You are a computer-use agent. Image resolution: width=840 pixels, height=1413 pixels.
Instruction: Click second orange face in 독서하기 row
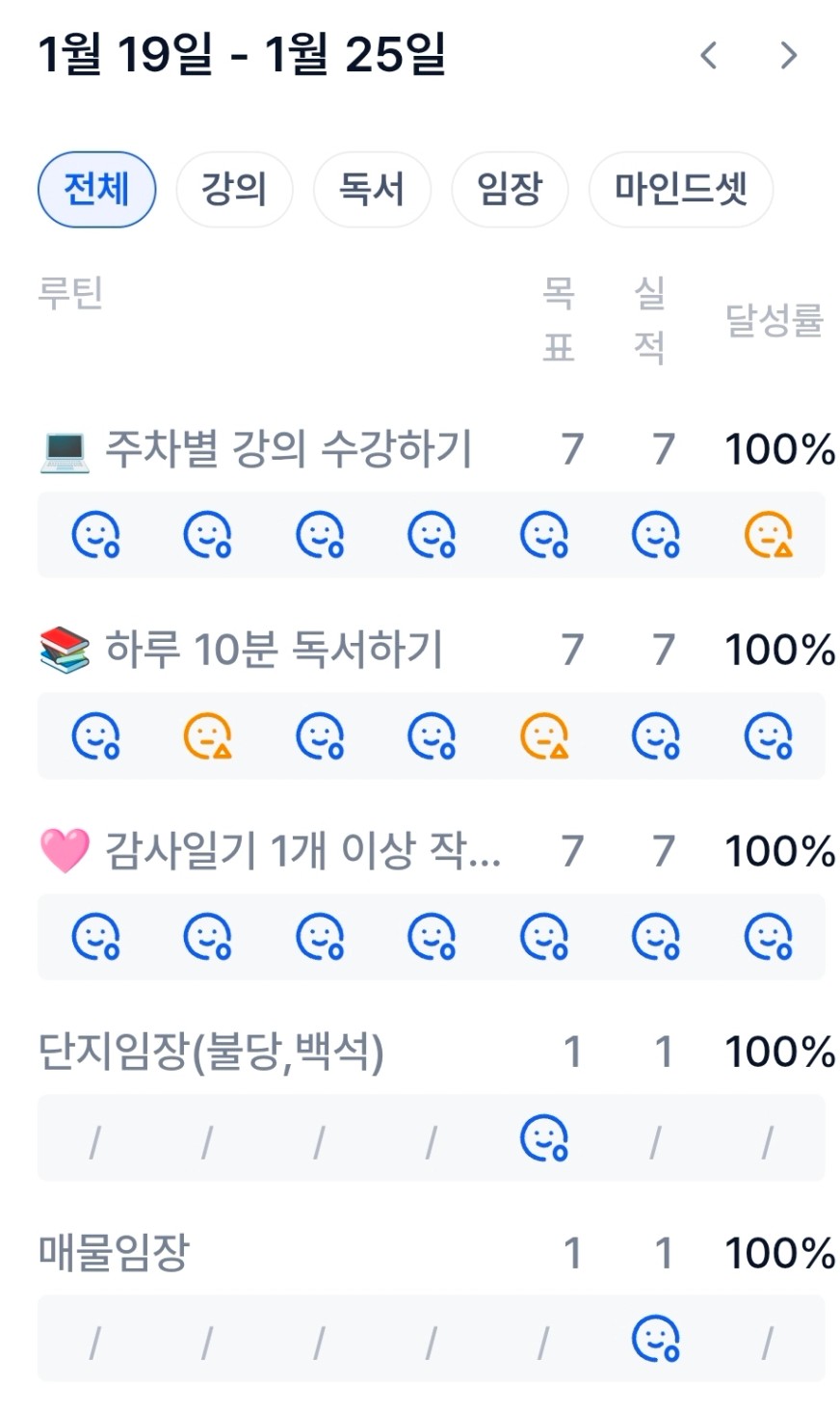[x=544, y=736]
